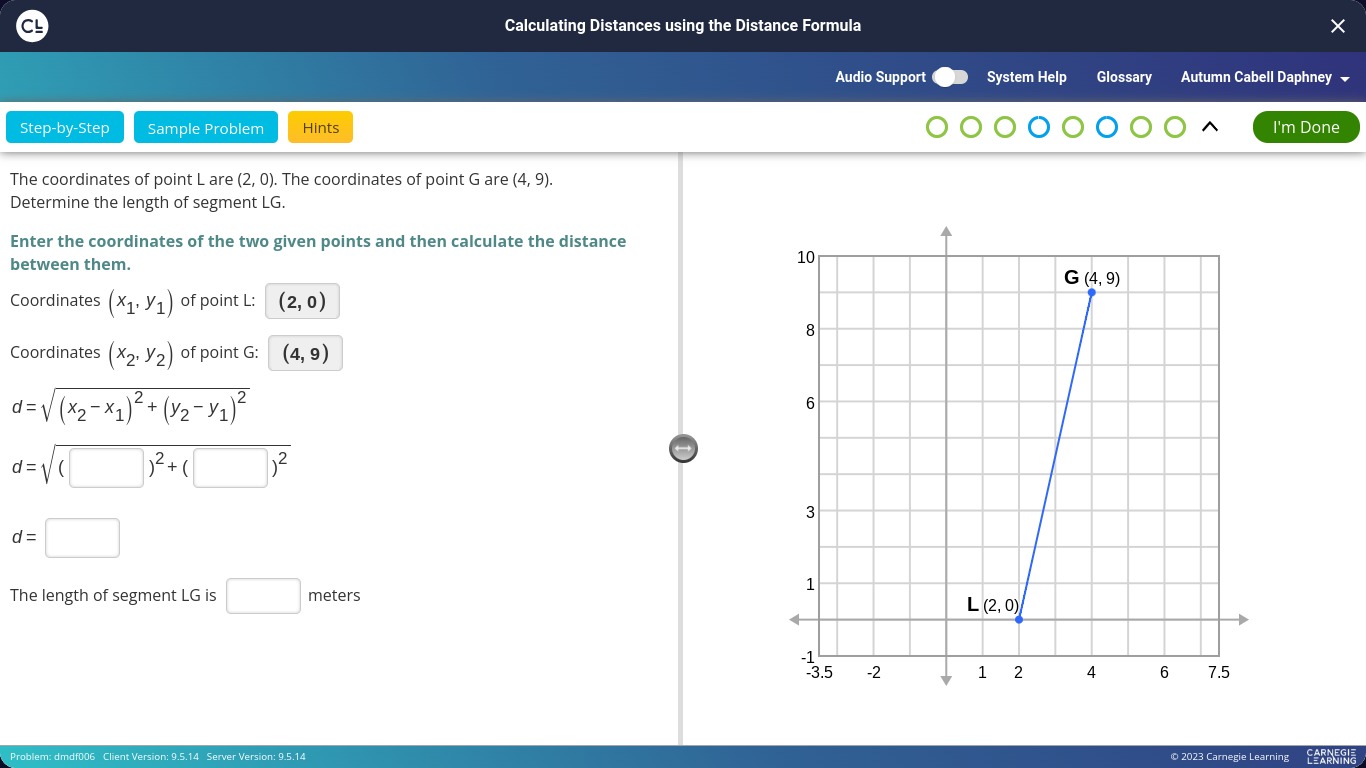Click the Carnegie Learning CL logo icon
Screen dimensions: 1366x768
(x=32, y=26)
